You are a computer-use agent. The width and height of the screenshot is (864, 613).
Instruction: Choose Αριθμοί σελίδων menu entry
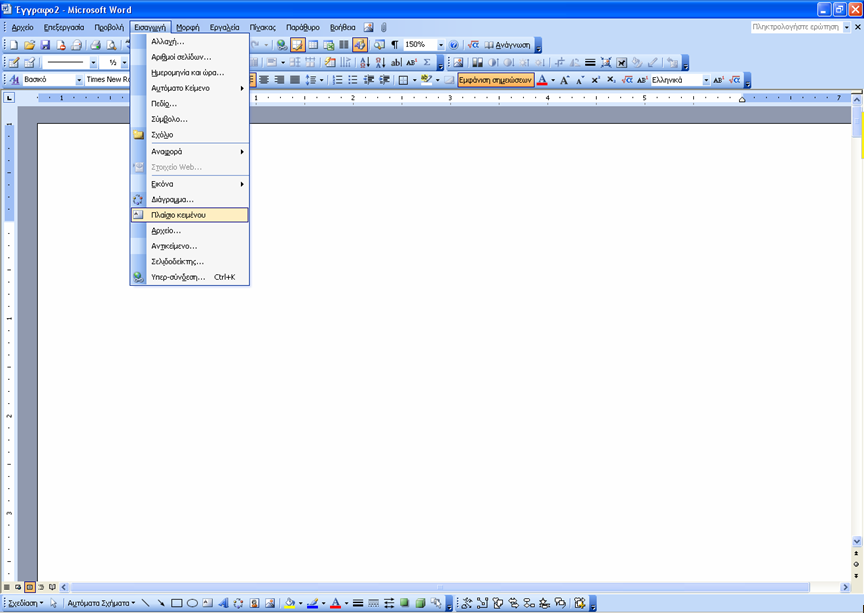[x=190, y=57]
